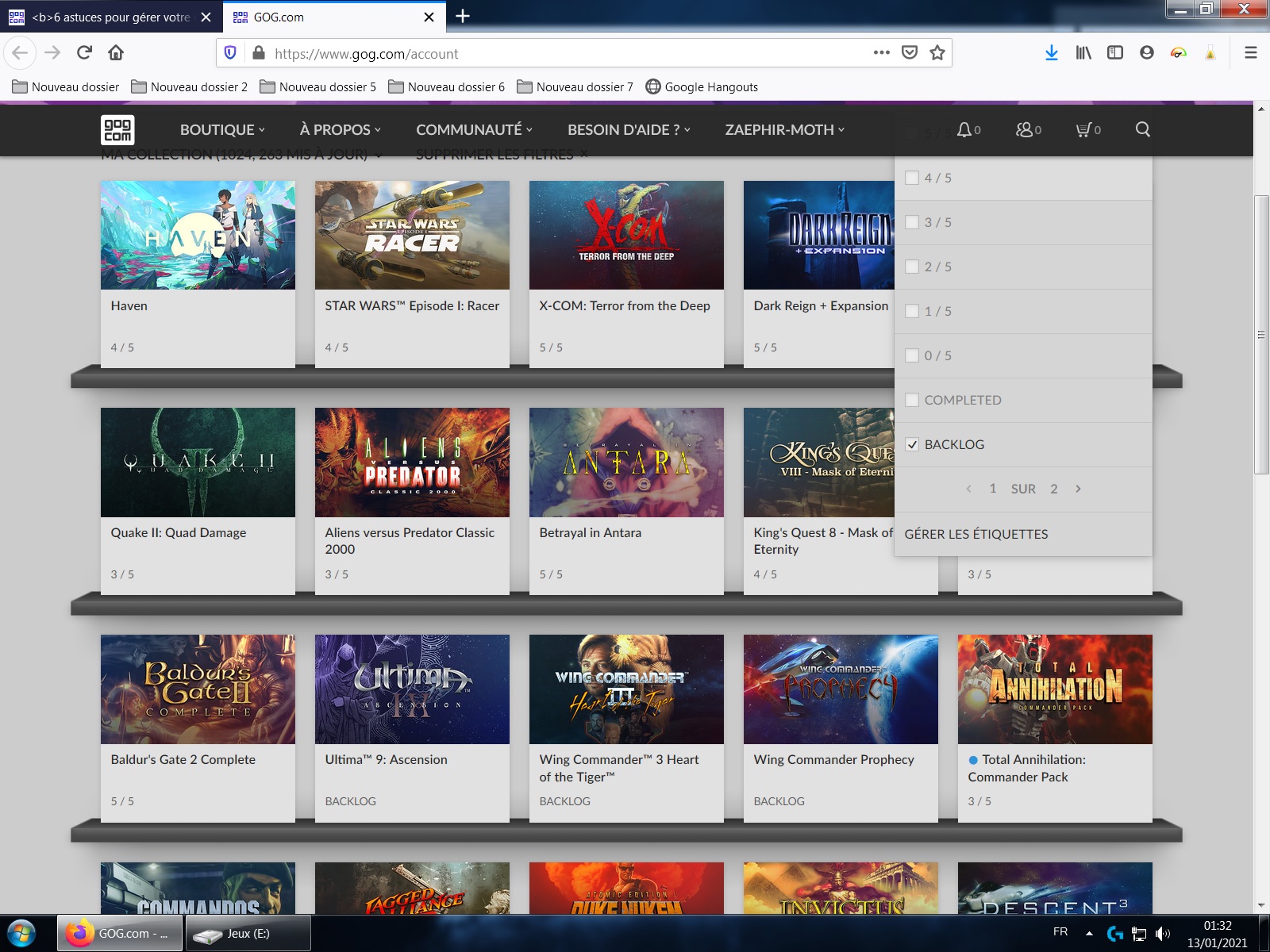This screenshot has height=952, width=1270.
Task: Open Firefox account icon
Action: [1146, 52]
